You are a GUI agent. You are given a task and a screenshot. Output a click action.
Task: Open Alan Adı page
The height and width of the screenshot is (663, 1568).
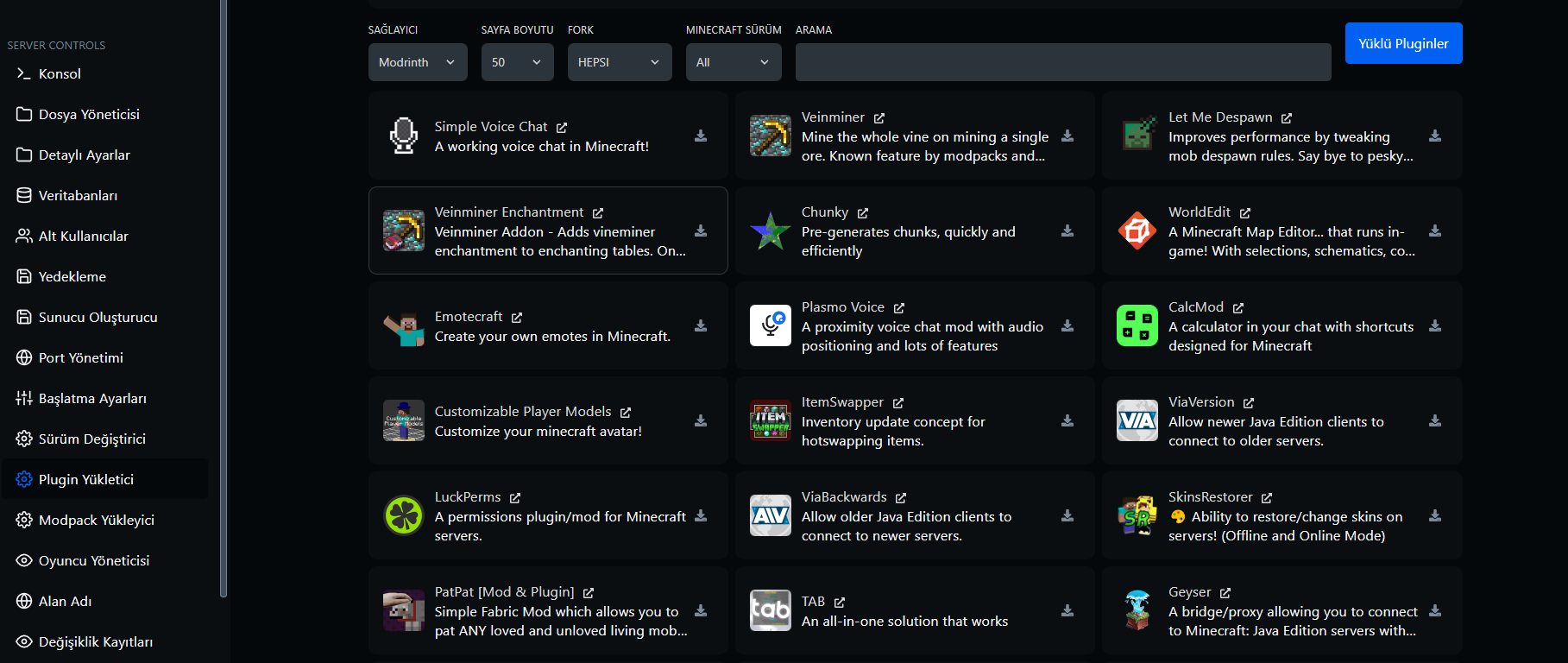(x=104, y=601)
